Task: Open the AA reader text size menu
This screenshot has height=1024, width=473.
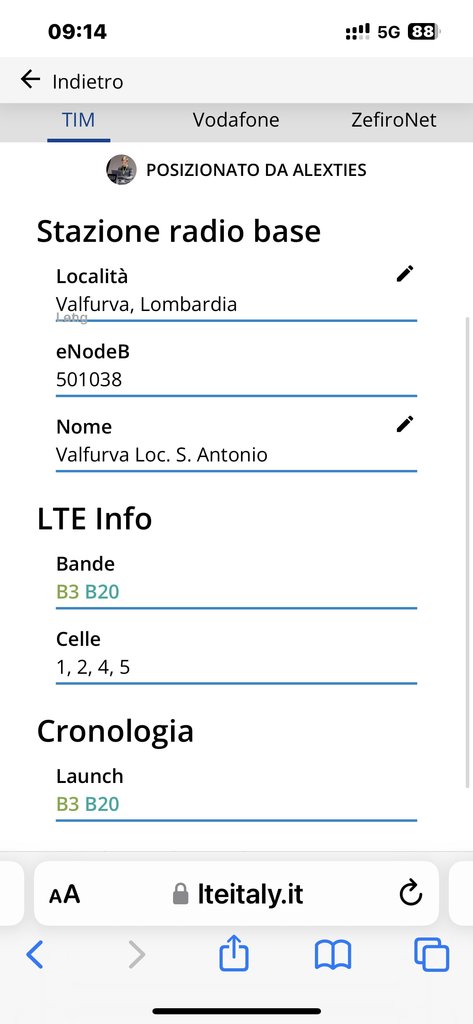Action: pos(64,894)
